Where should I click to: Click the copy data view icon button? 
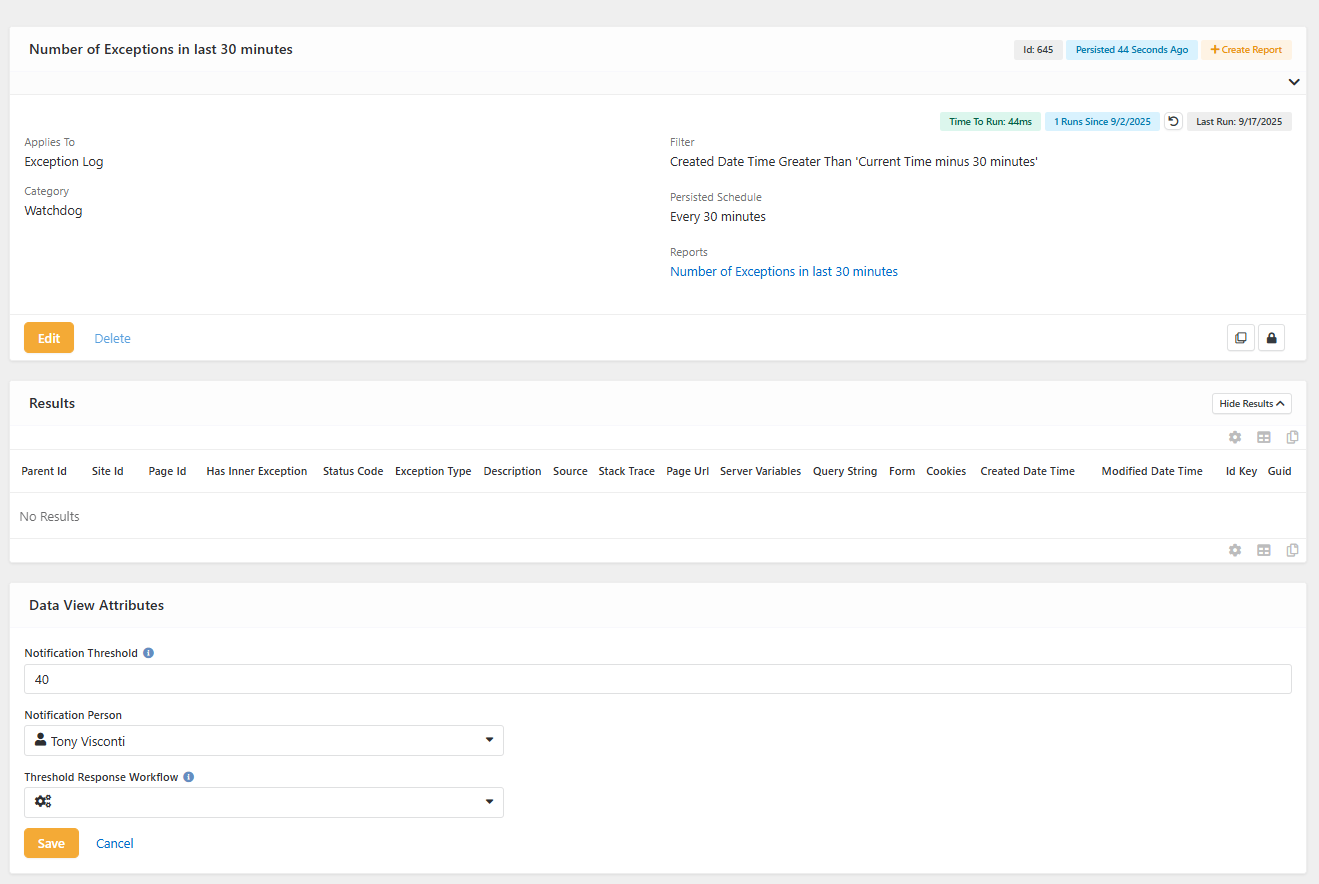point(1240,338)
